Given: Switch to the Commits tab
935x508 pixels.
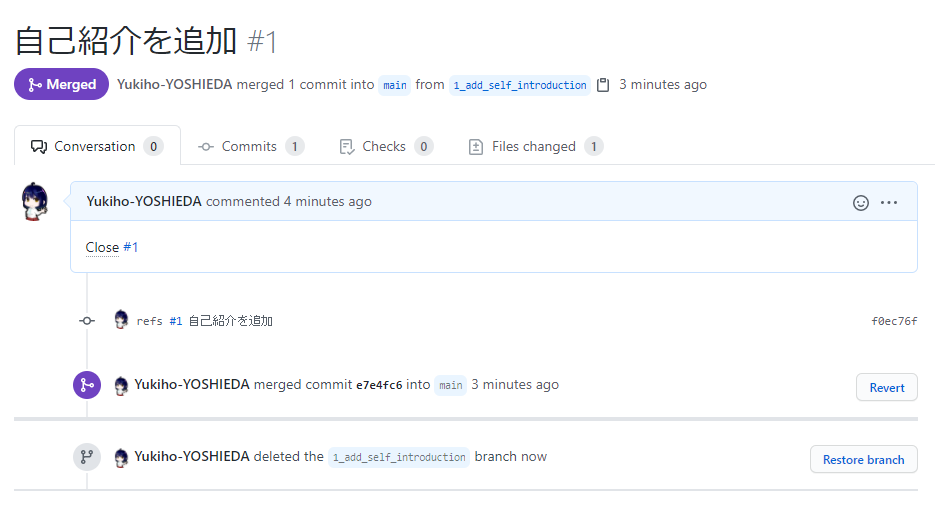Looking at the screenshot, I should [250, 146].
